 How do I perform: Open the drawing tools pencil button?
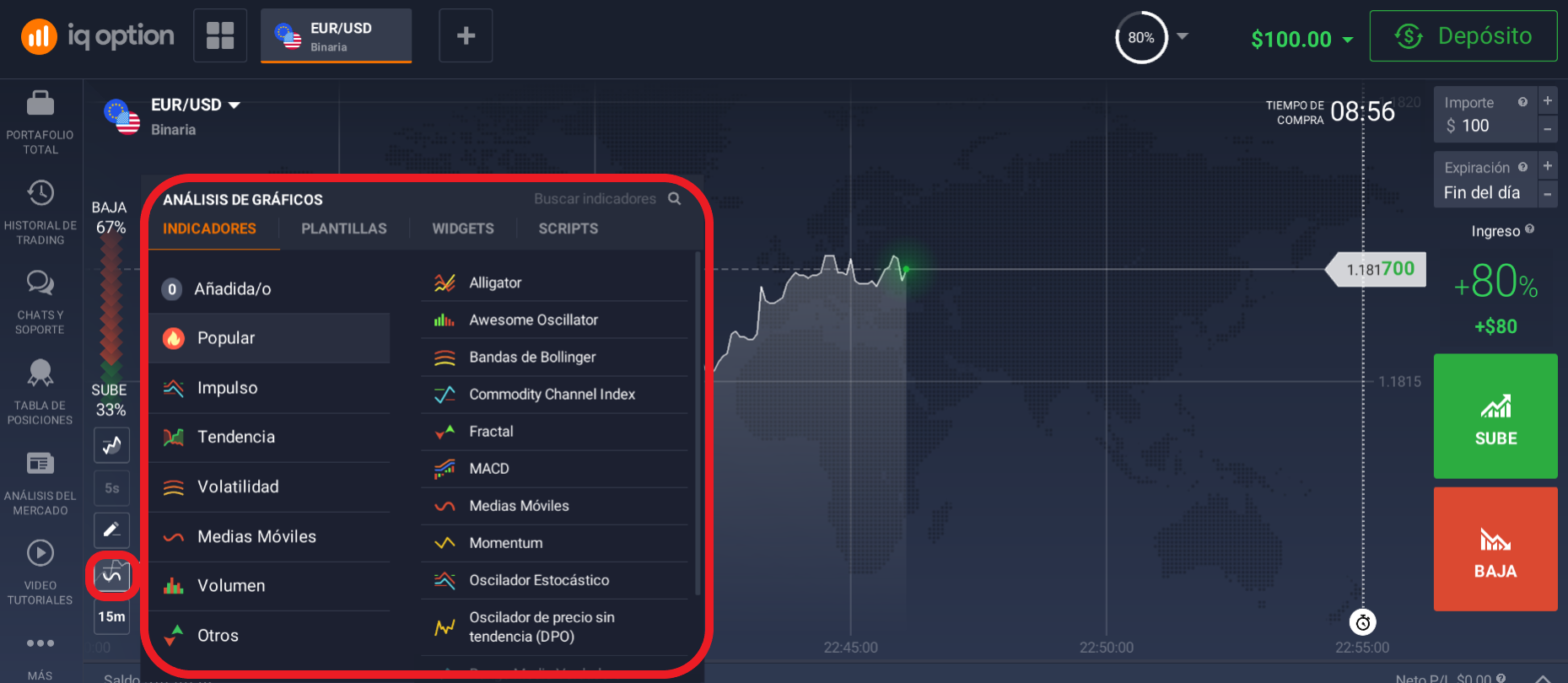pyautogui.click(x=111, y=530)
